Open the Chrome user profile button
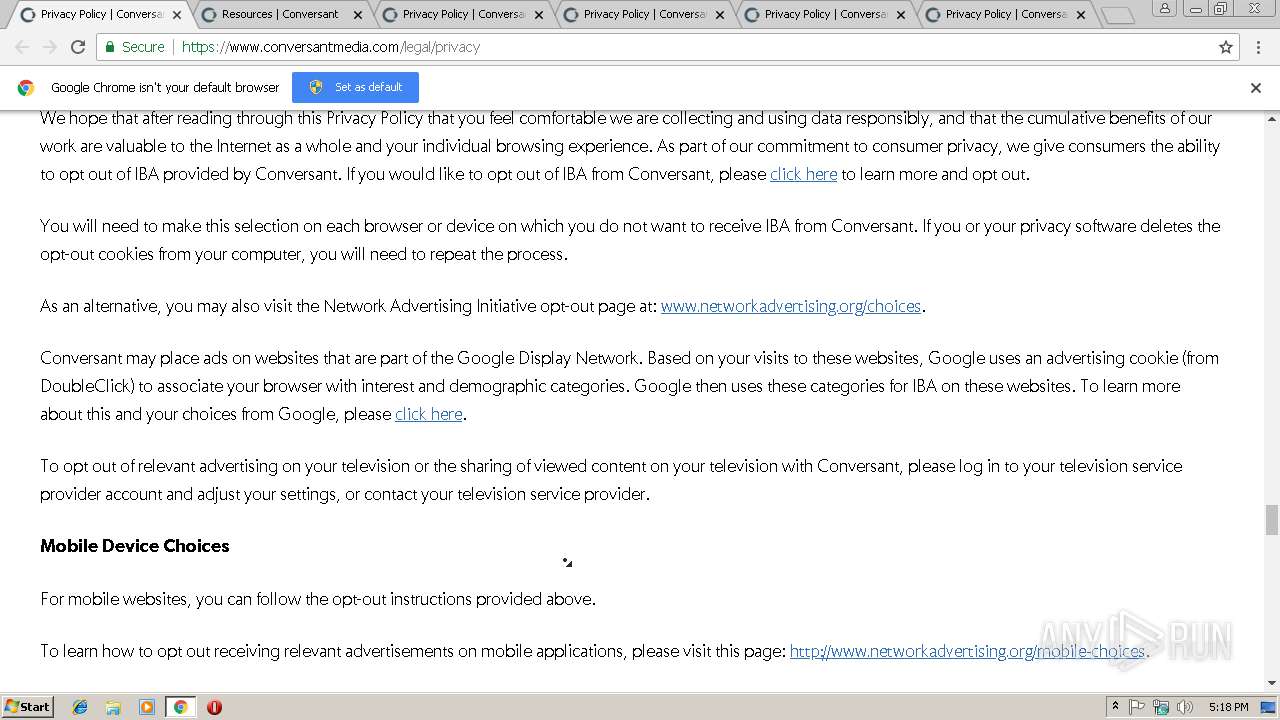Screen dimensions: 1280x720 click(1165, 9)
